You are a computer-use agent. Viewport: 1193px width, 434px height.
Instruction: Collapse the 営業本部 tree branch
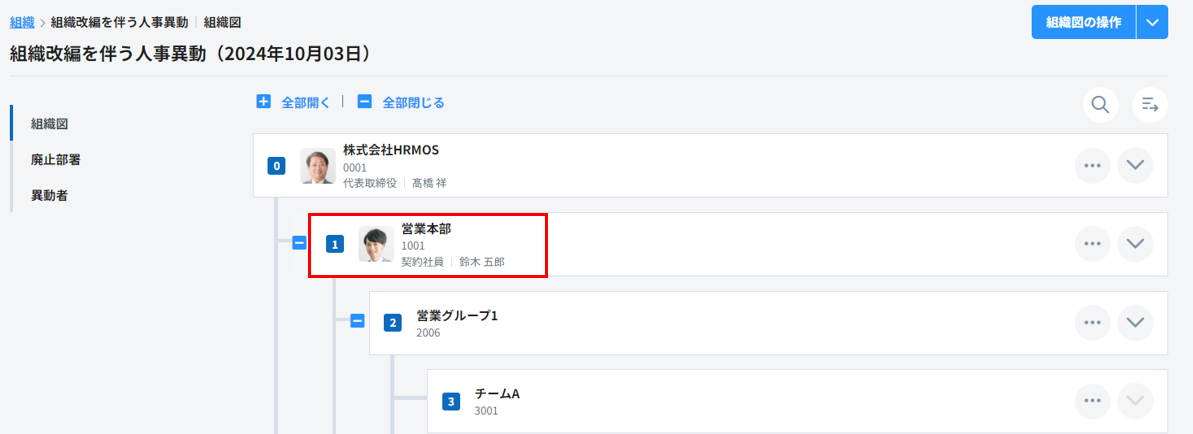tap(299, 243)
